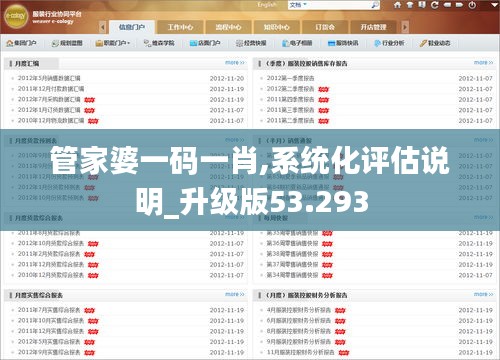500x360 pixels.
Task: Switch to the 知识中心 tab
Action: pos(277,27)
